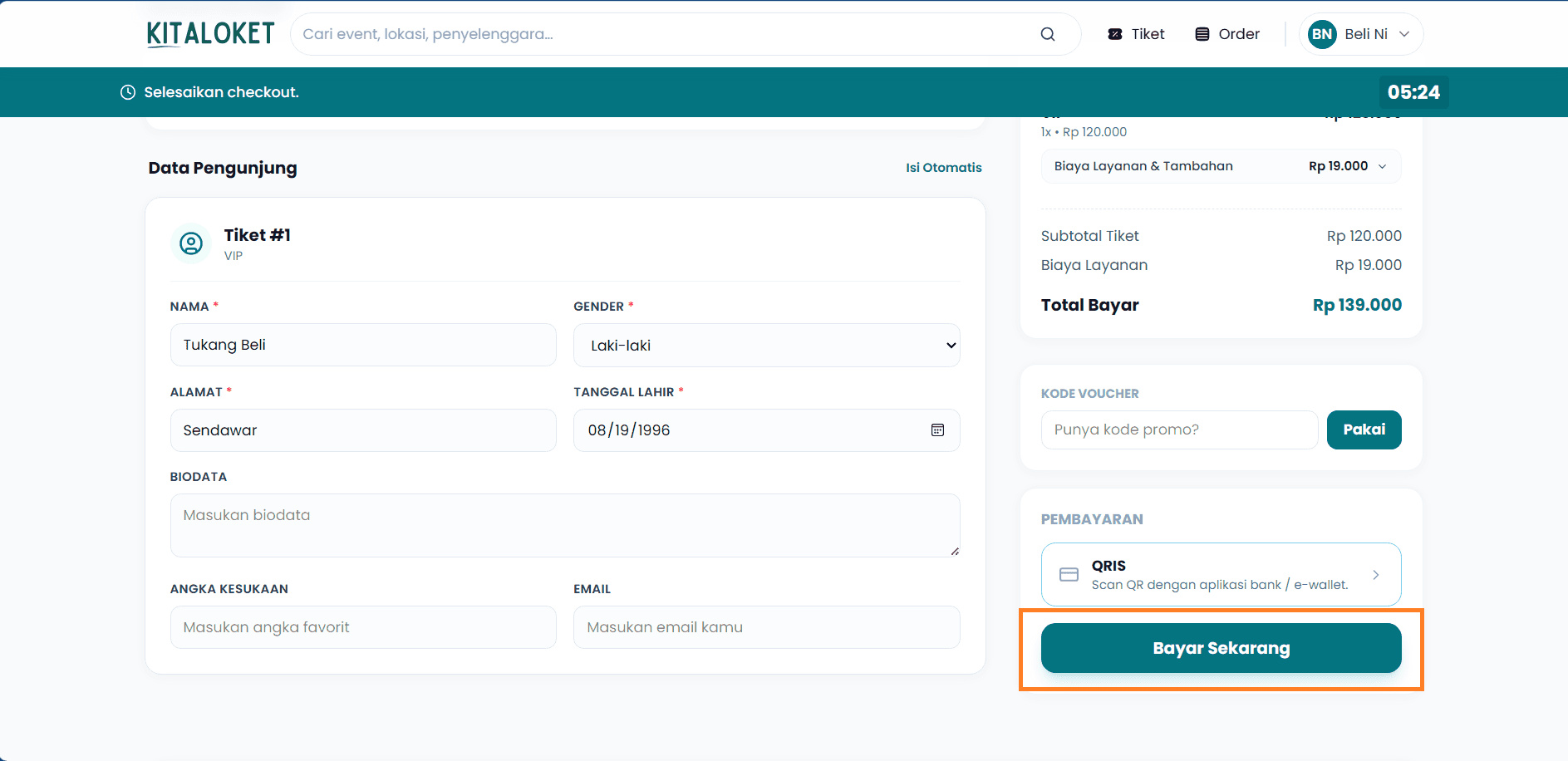Viewport: 1568px width, 761px height.
Task: Open the Beli Ni account menu
Action: (1361, 34)
